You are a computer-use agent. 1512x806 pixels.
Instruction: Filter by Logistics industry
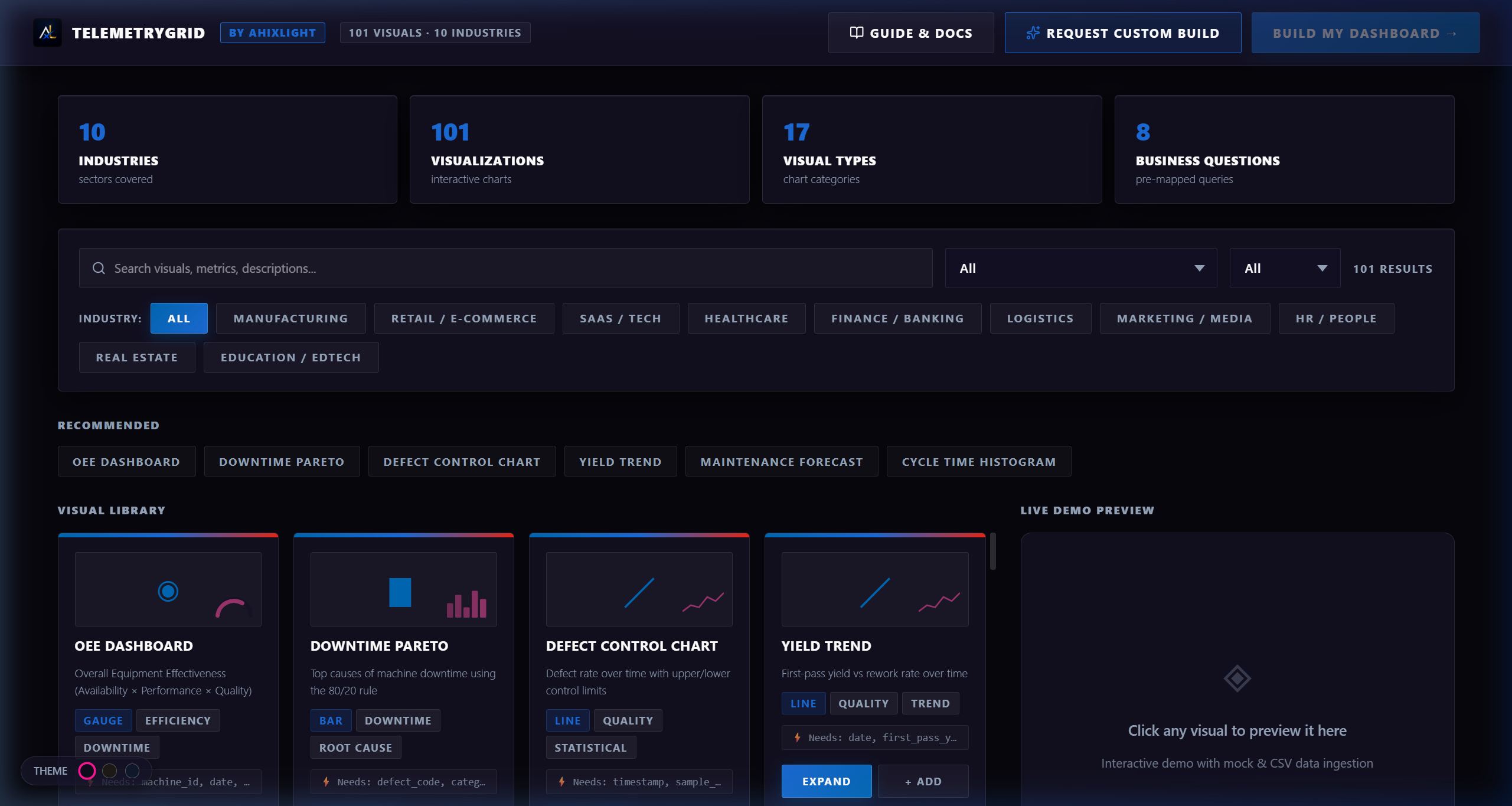1040,318
